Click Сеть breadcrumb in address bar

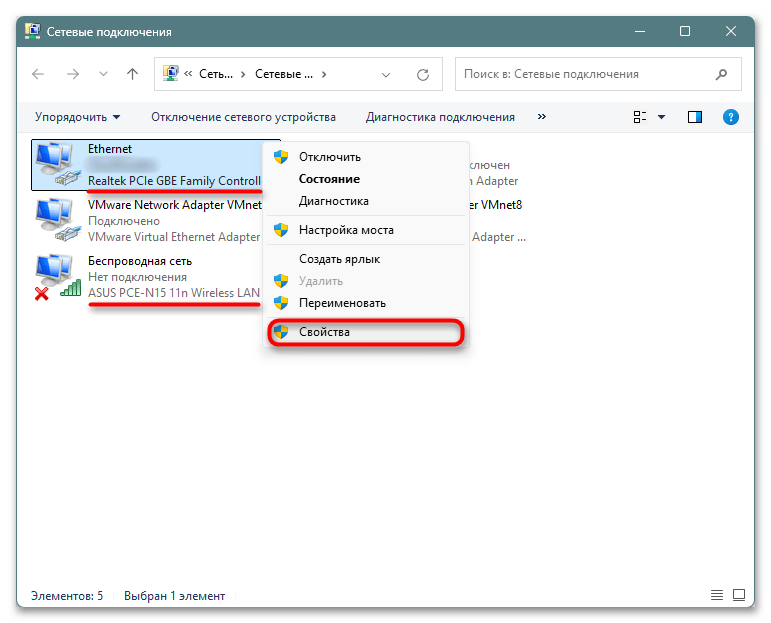pyautogui.click(x=216, y=74)
